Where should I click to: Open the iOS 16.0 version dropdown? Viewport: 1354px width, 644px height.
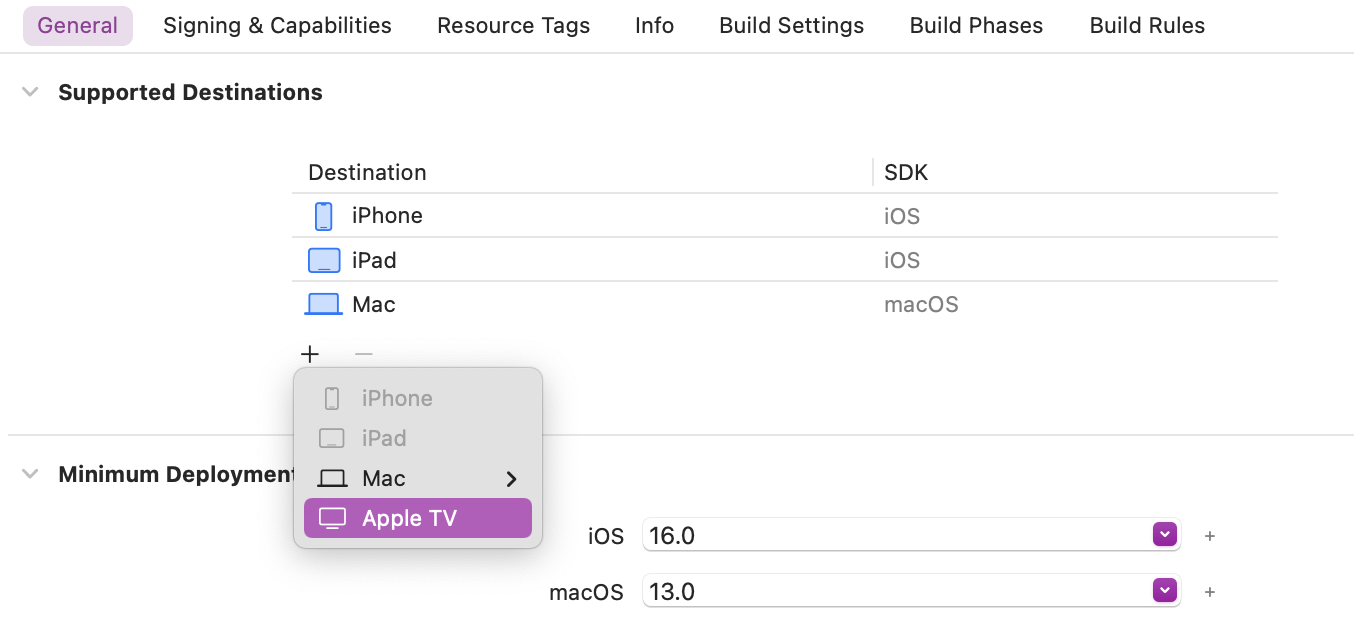click(1165, 535)
